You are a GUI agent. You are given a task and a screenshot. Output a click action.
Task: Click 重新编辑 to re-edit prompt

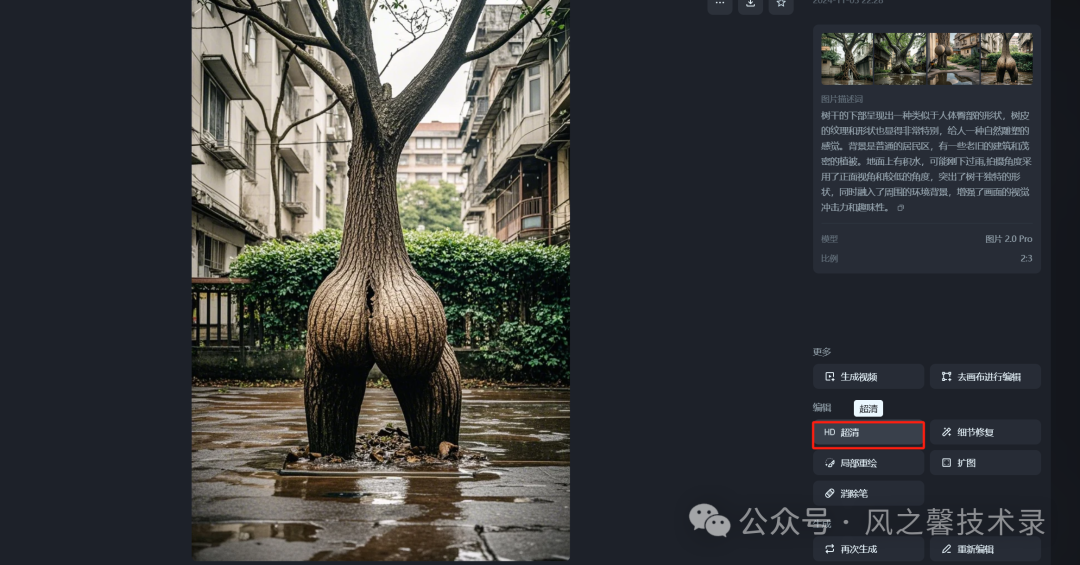[985, 549]
